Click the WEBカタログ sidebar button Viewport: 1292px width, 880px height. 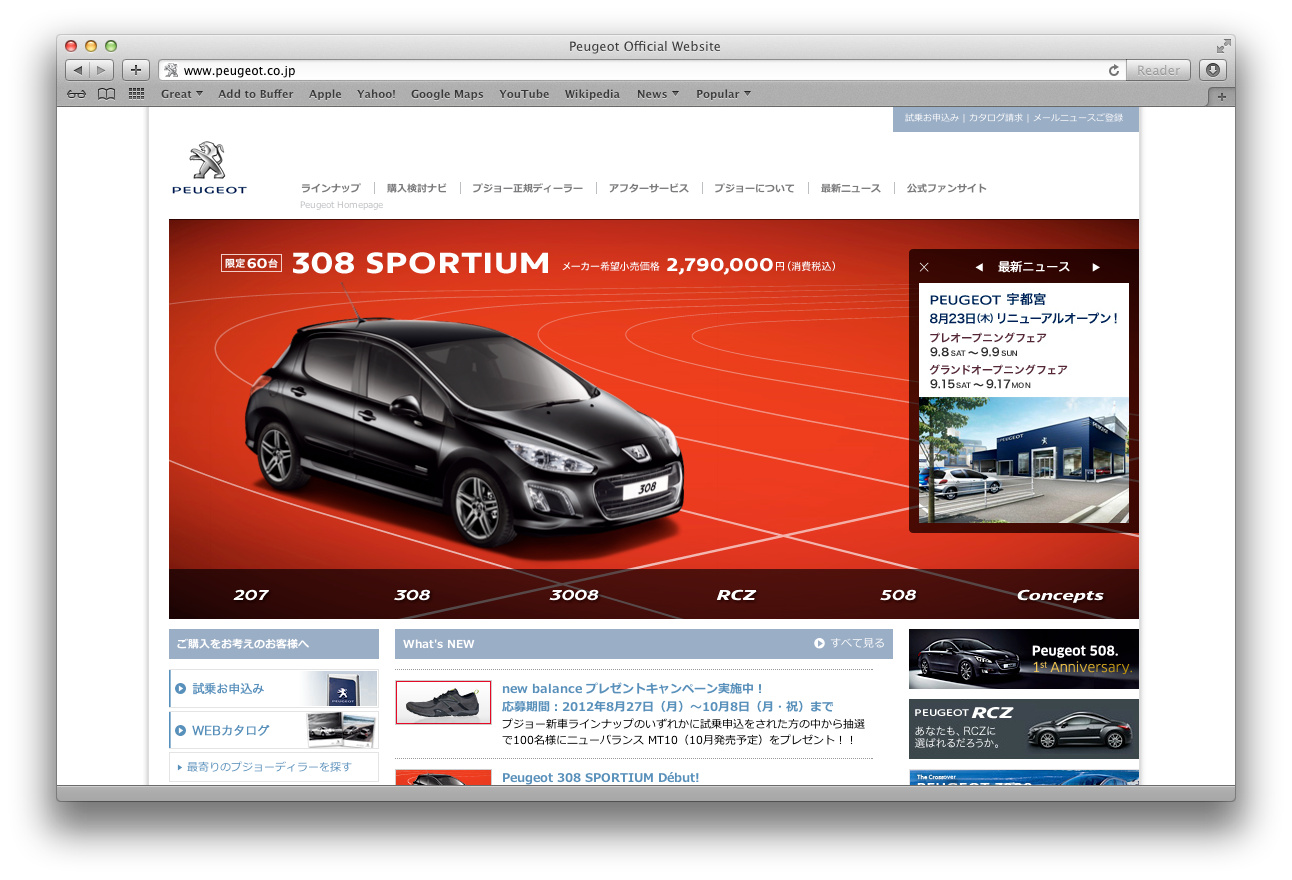(274, 730)
